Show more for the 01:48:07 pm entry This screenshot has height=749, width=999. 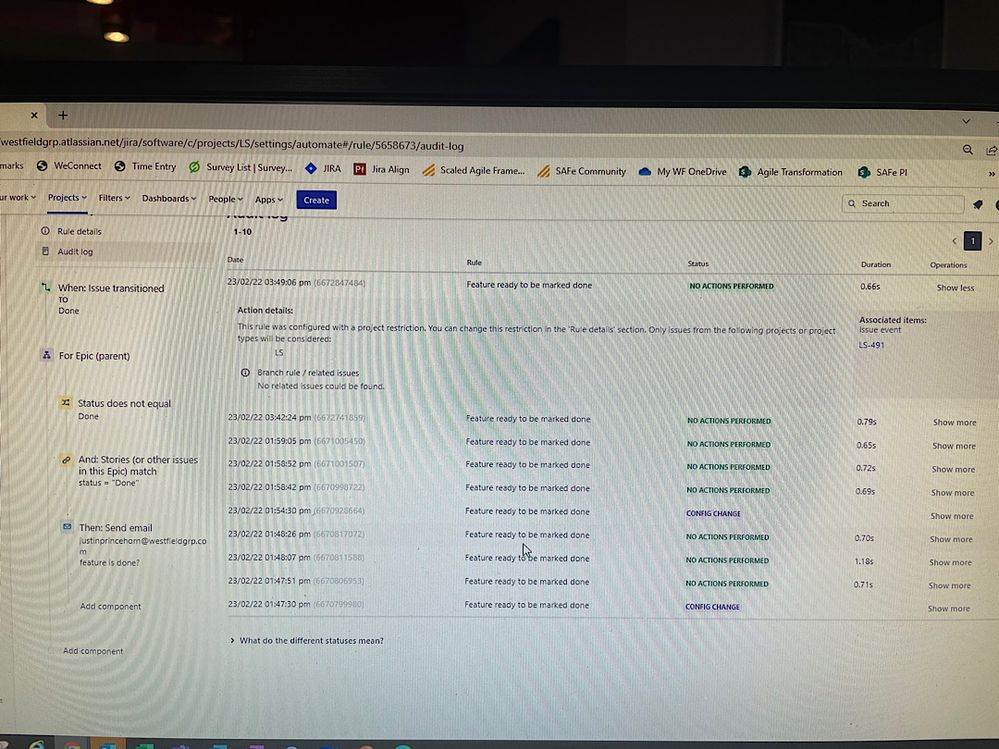pos(951,562)
